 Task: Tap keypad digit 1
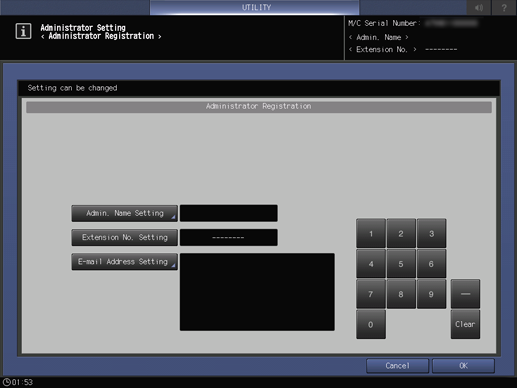[x=371, y=233]
